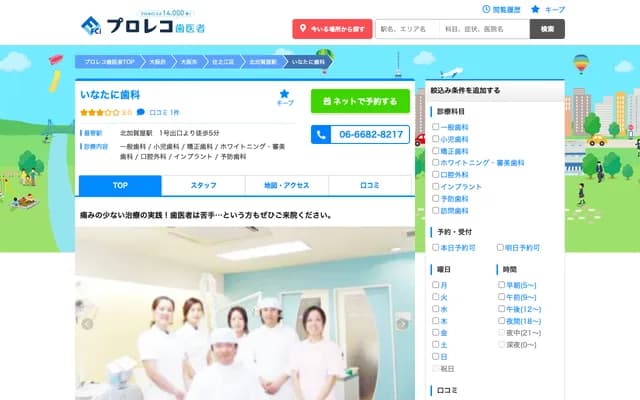The width and height of the screenshot is (640, 400).
Task: Check the 矯正歯科 filter
Action: click(x=436, y=151)
